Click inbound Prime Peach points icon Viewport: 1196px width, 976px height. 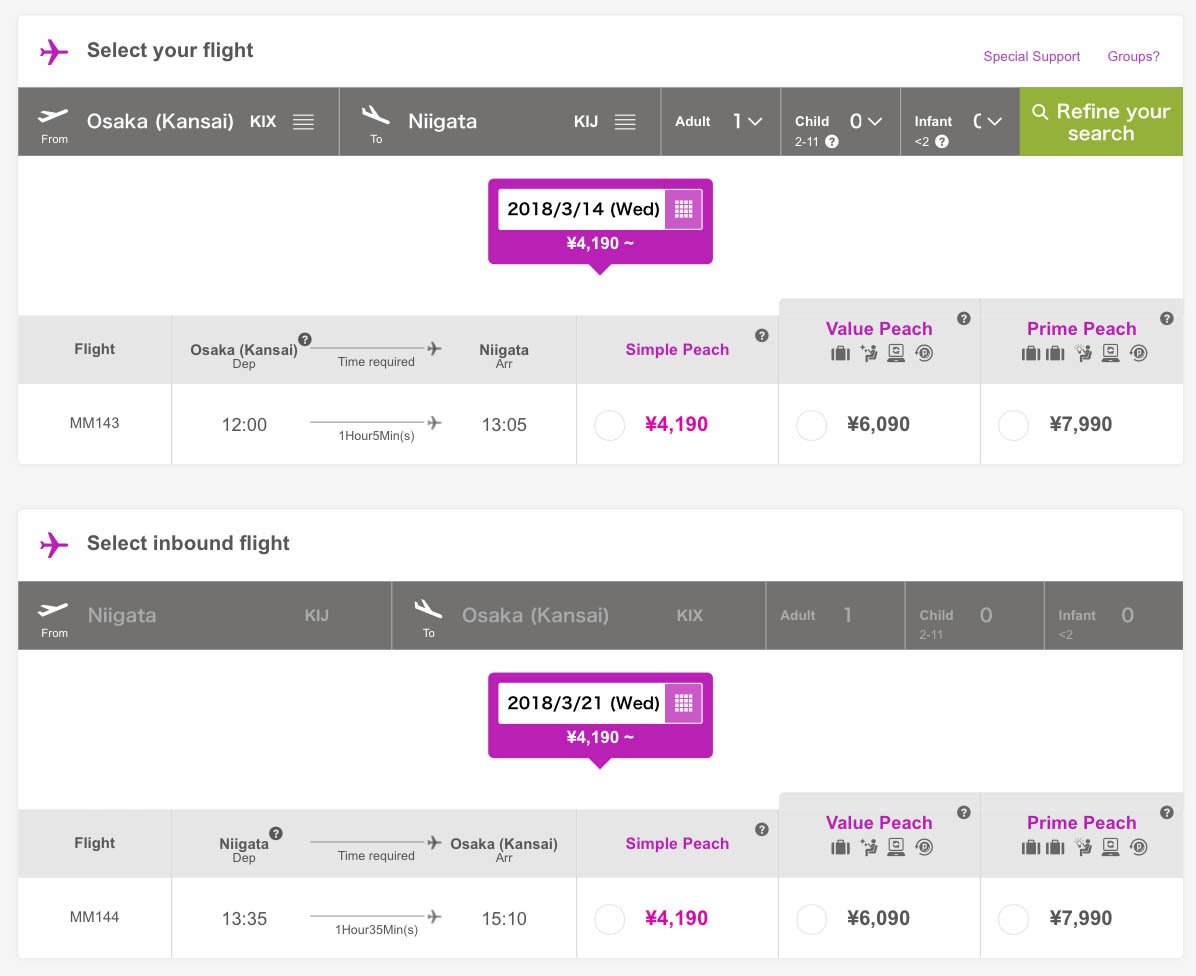(1139, 847)
